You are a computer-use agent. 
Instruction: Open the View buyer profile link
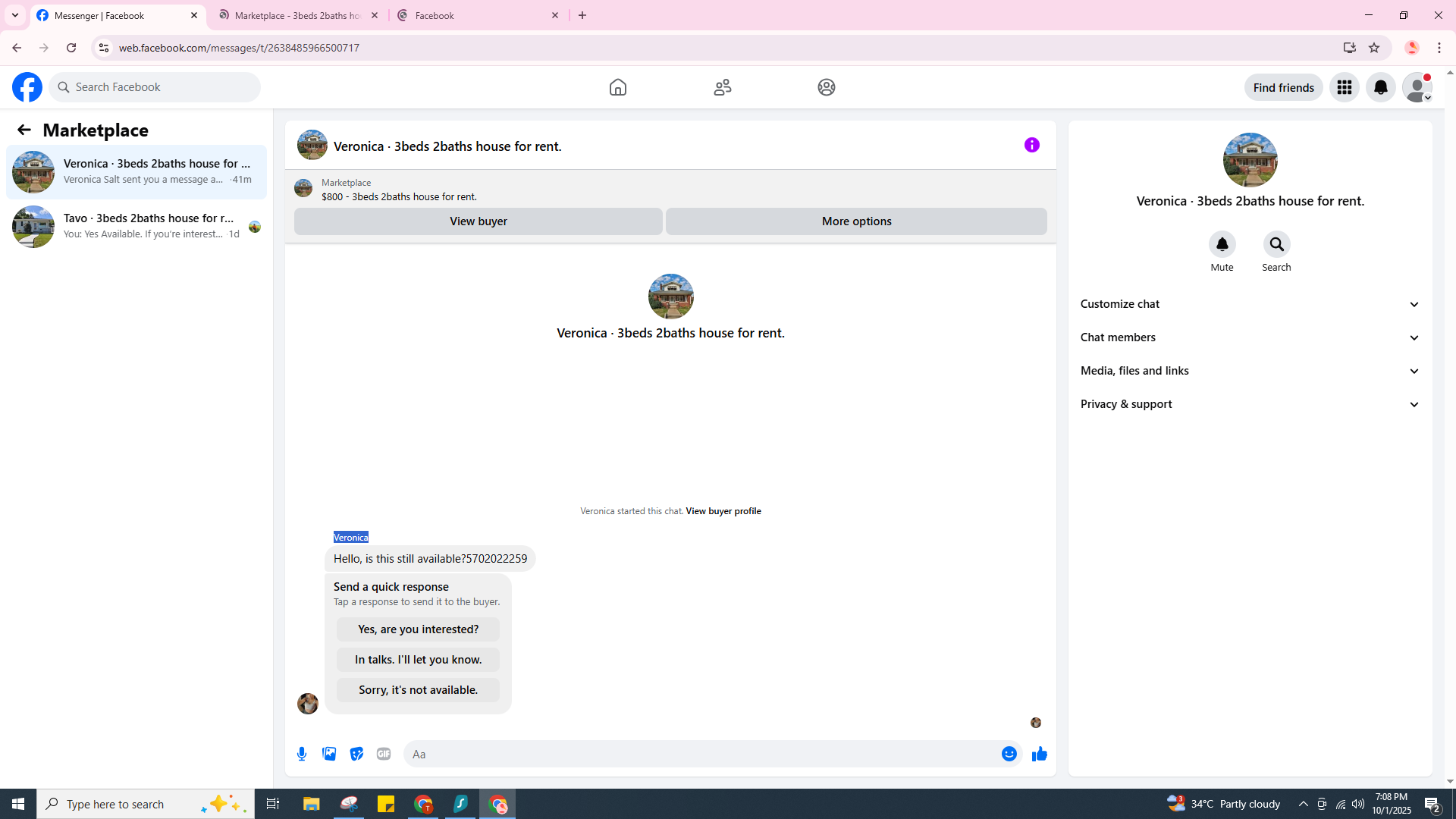[x=723, y=511]
